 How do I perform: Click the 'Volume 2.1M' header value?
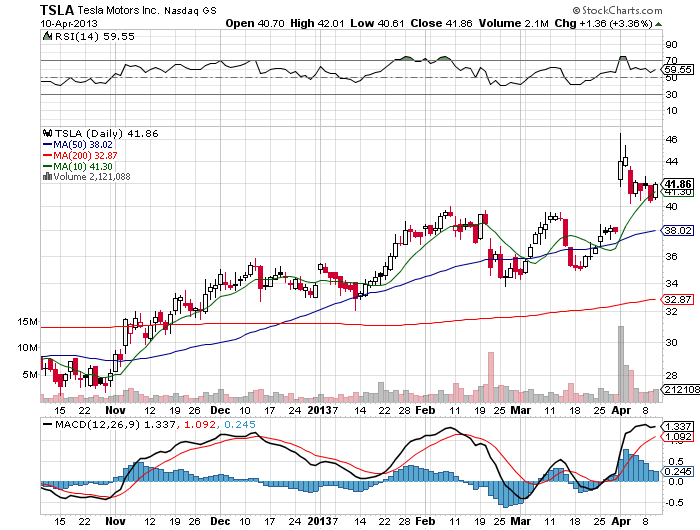(x=513, y=23)
